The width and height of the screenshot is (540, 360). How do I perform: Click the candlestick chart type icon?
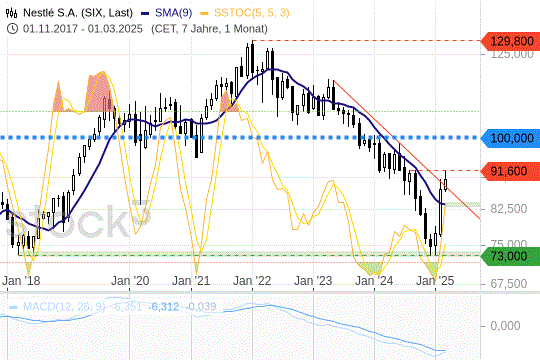point(11,13)
